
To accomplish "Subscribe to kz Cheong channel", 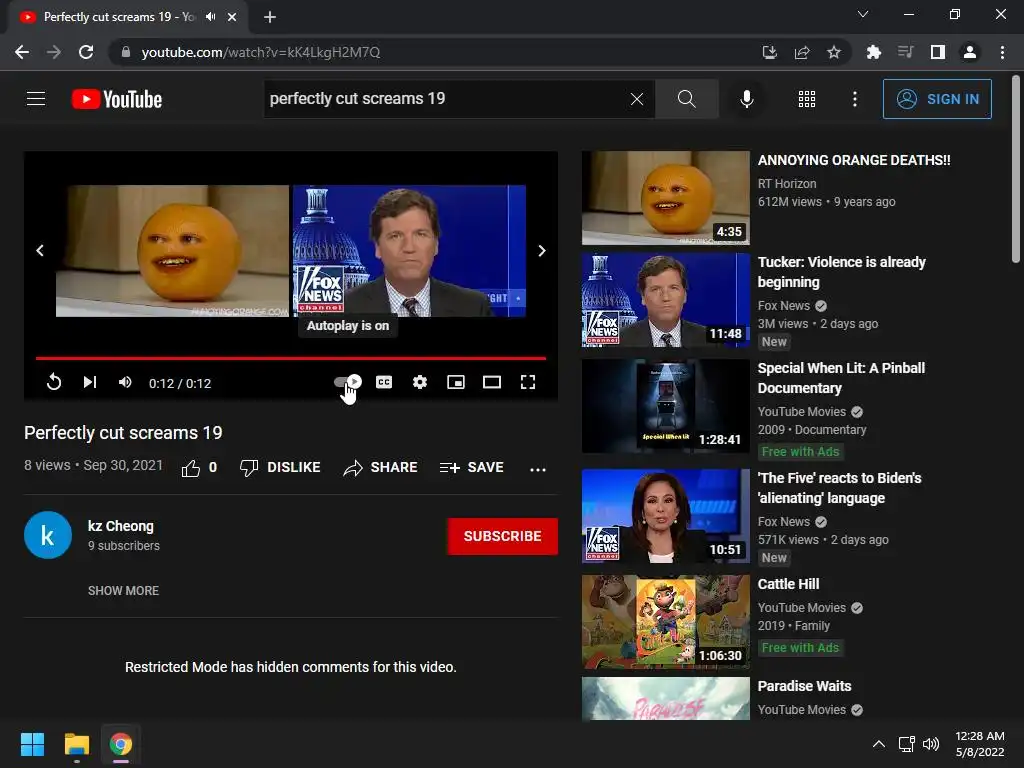I will tap(502, 536).
